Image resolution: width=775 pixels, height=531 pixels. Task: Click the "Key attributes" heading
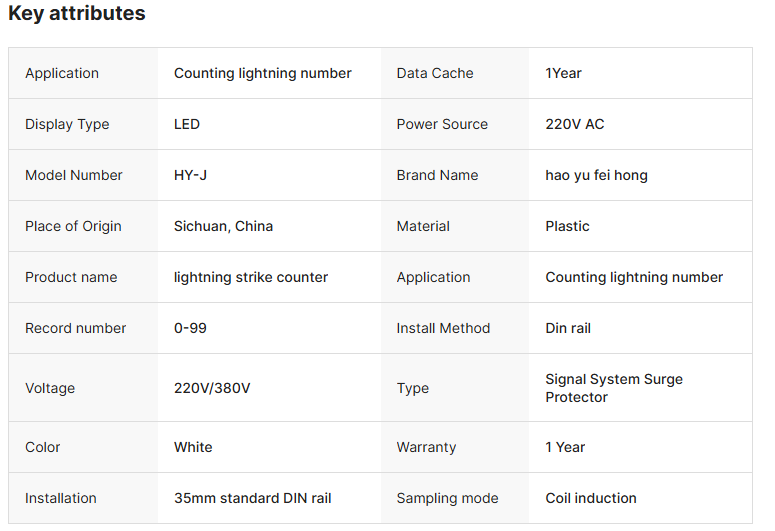pyautogui.click(x=77, y=14)
